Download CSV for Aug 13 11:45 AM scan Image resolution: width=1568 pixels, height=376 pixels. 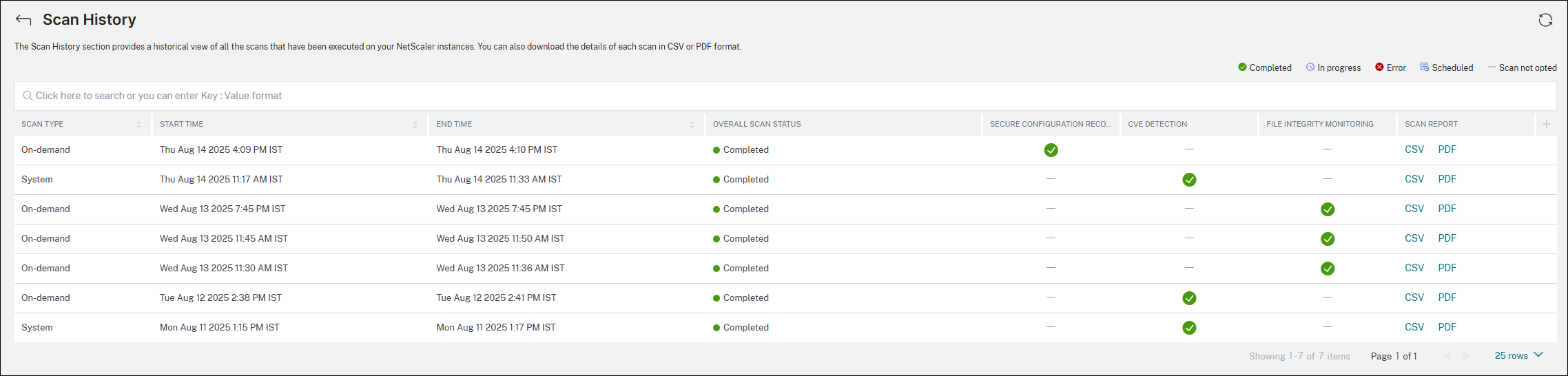(x=1414, y=238)
